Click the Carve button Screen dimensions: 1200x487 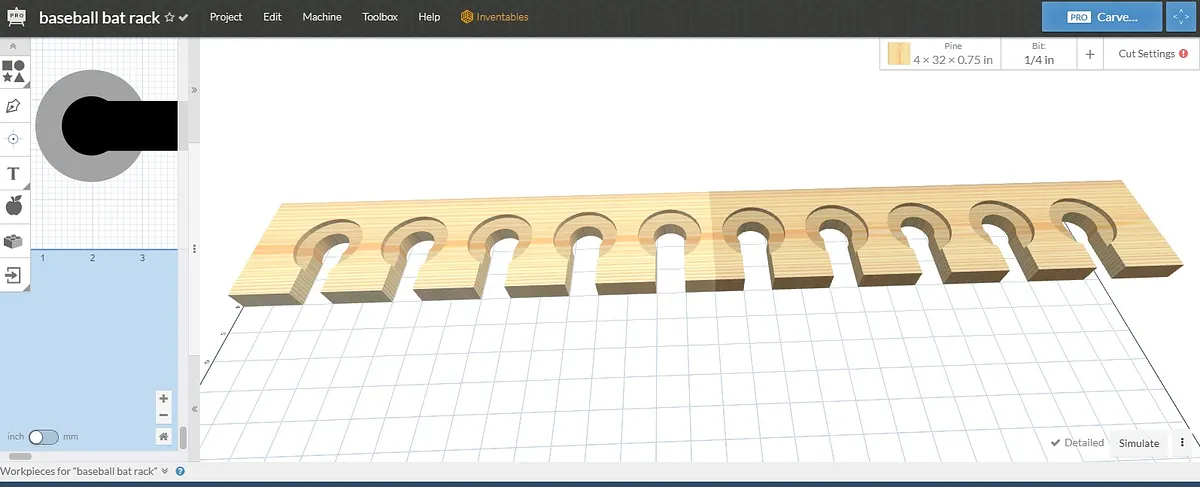pos(1101,17)
